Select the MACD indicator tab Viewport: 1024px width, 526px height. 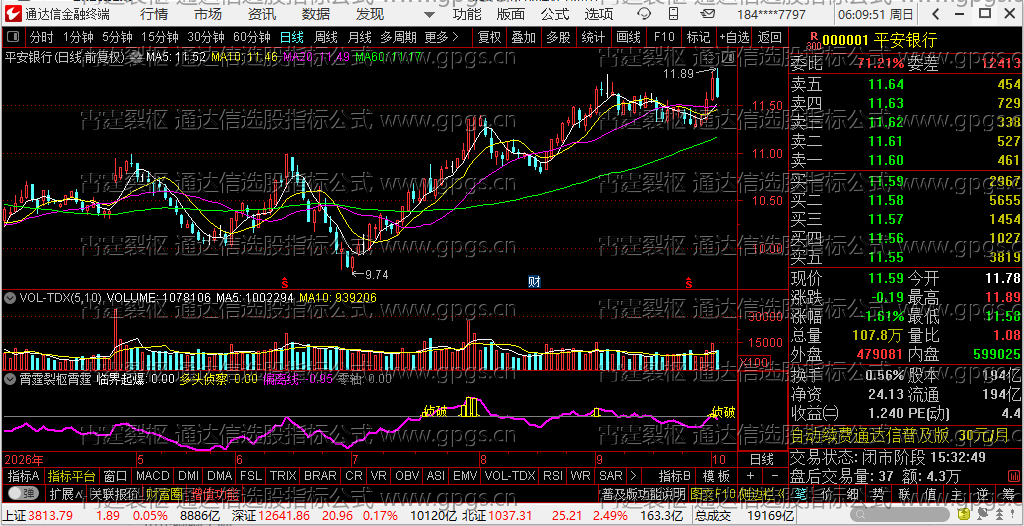[x=152, y=476]
